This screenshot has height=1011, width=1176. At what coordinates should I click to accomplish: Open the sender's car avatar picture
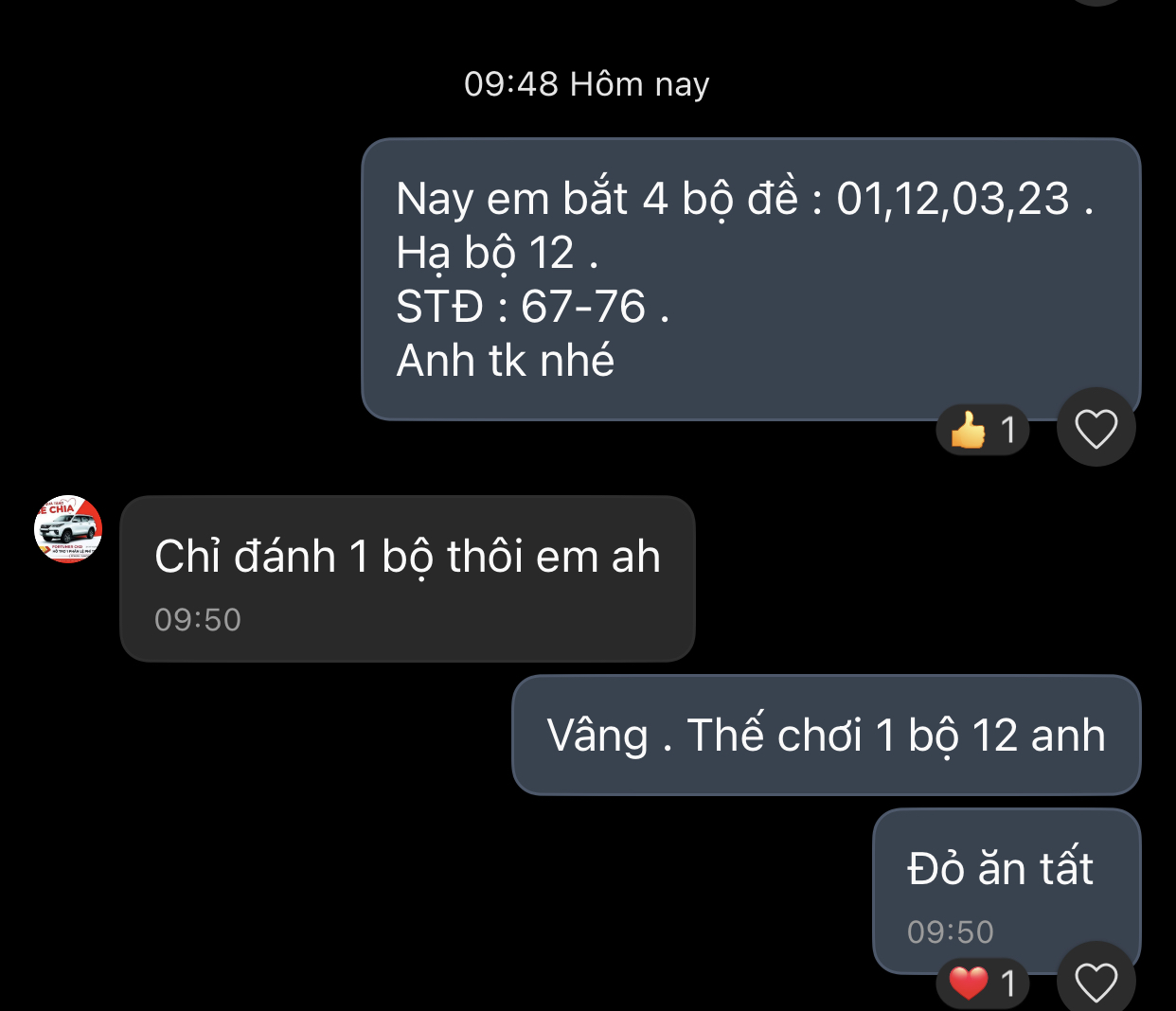click(68, 528)
